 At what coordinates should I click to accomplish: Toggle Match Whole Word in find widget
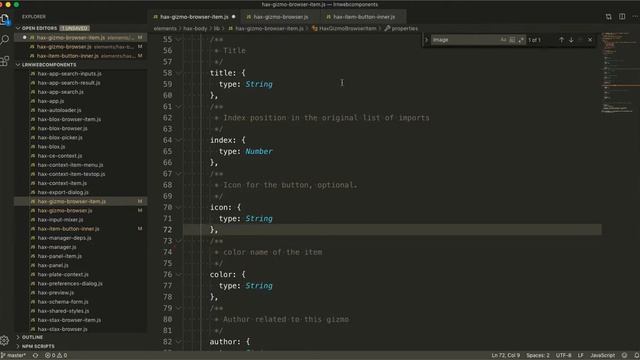pos(512,40)
